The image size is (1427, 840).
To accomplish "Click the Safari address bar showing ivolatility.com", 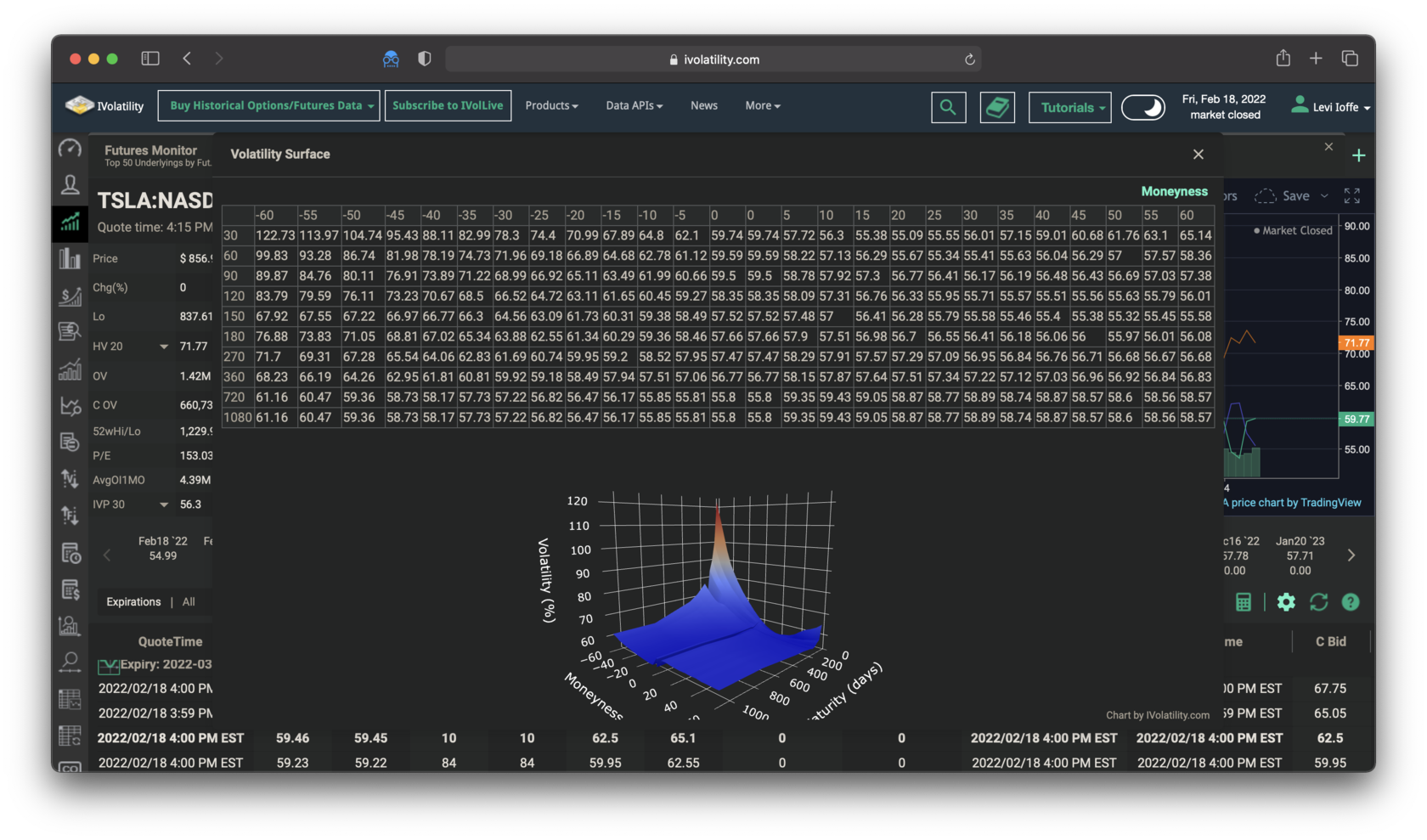I will click(x=713, y=59).
